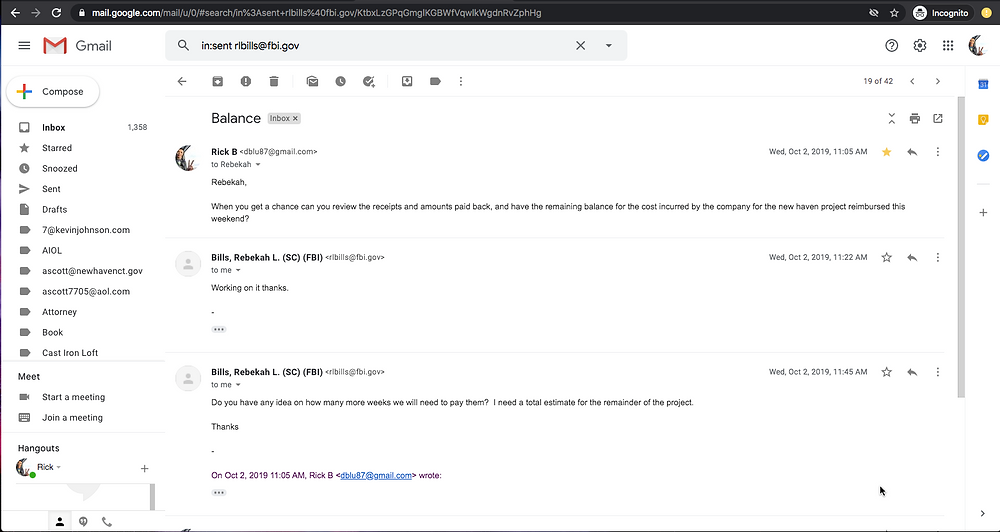This screenshot has height=532, width=1000.
Task: Show search options dropdown arrow
Action: click(x=608, y=45)
